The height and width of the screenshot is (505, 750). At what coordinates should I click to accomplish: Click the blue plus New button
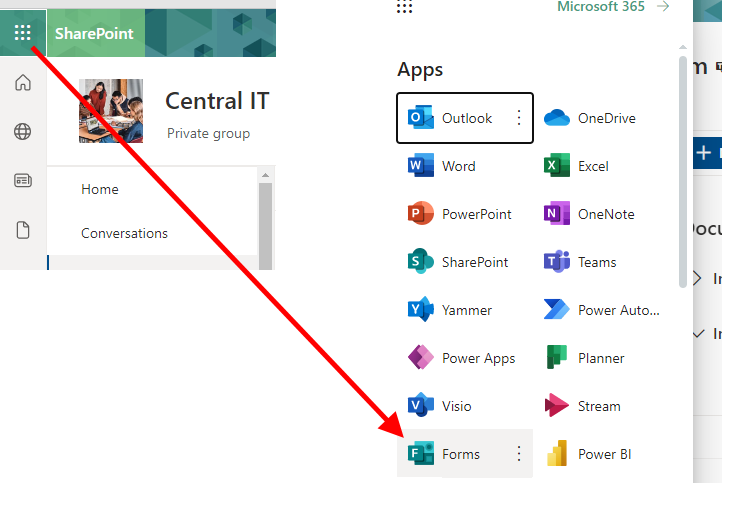pos(707,153)
